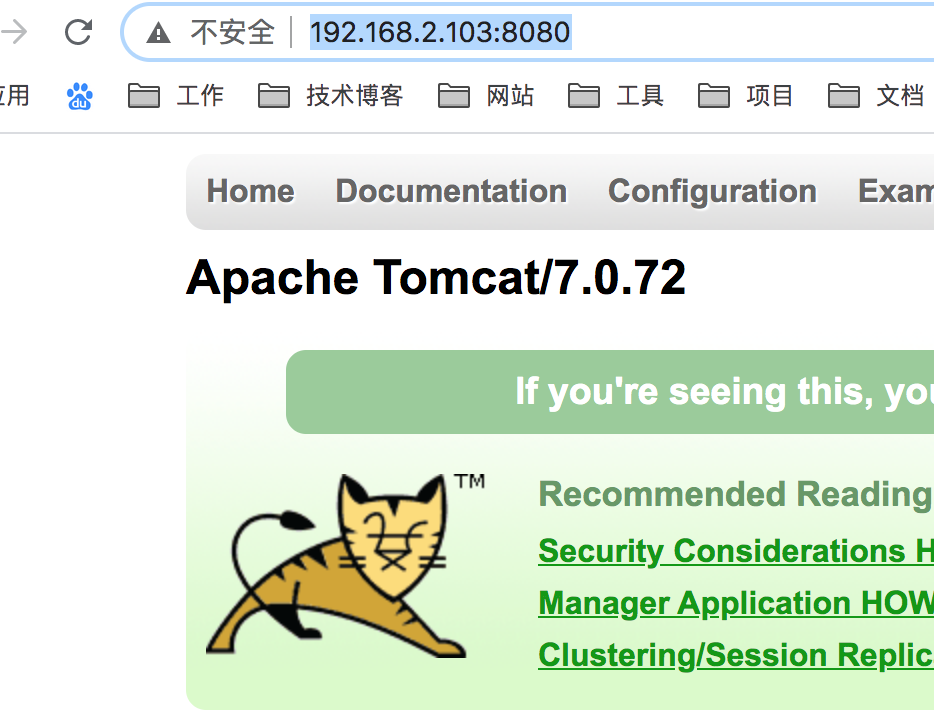Select the Configuration tab

click(712, 191)
